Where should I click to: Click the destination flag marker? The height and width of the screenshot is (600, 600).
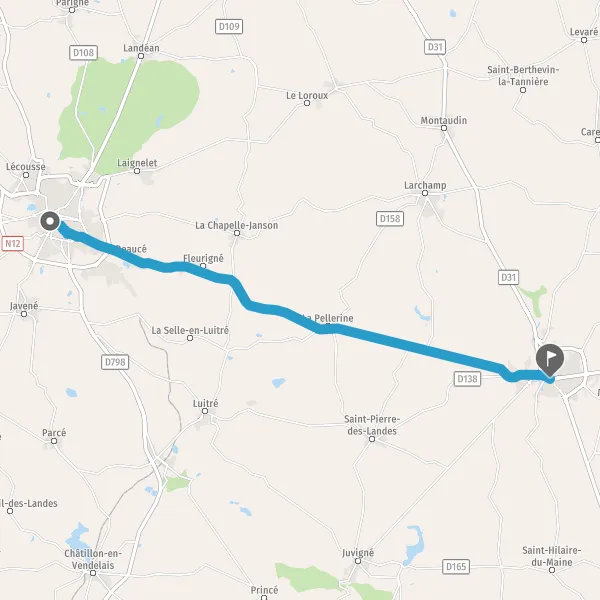coord(549,360)
